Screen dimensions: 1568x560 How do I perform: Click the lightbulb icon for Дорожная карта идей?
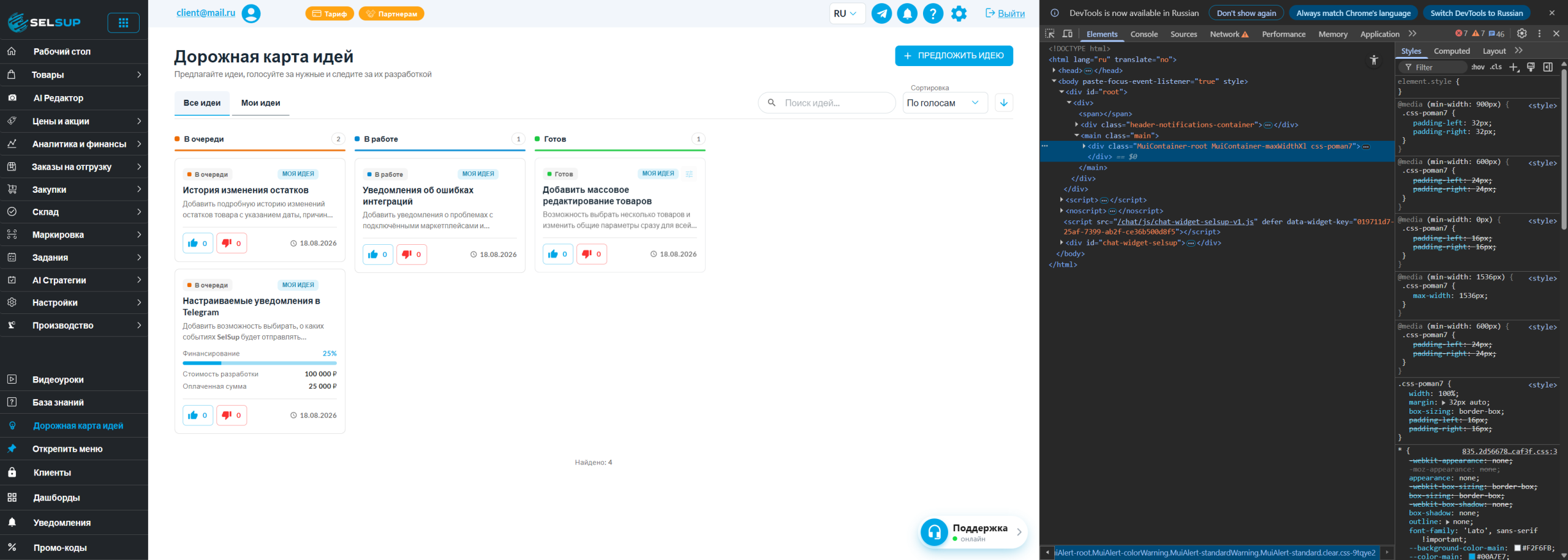point(12,425)
